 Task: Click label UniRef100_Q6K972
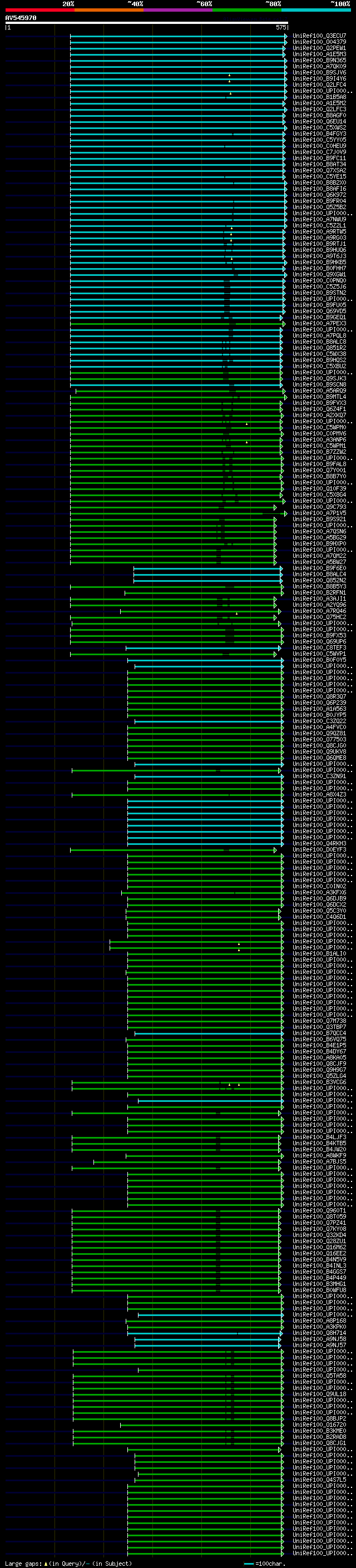coord(319,195)
